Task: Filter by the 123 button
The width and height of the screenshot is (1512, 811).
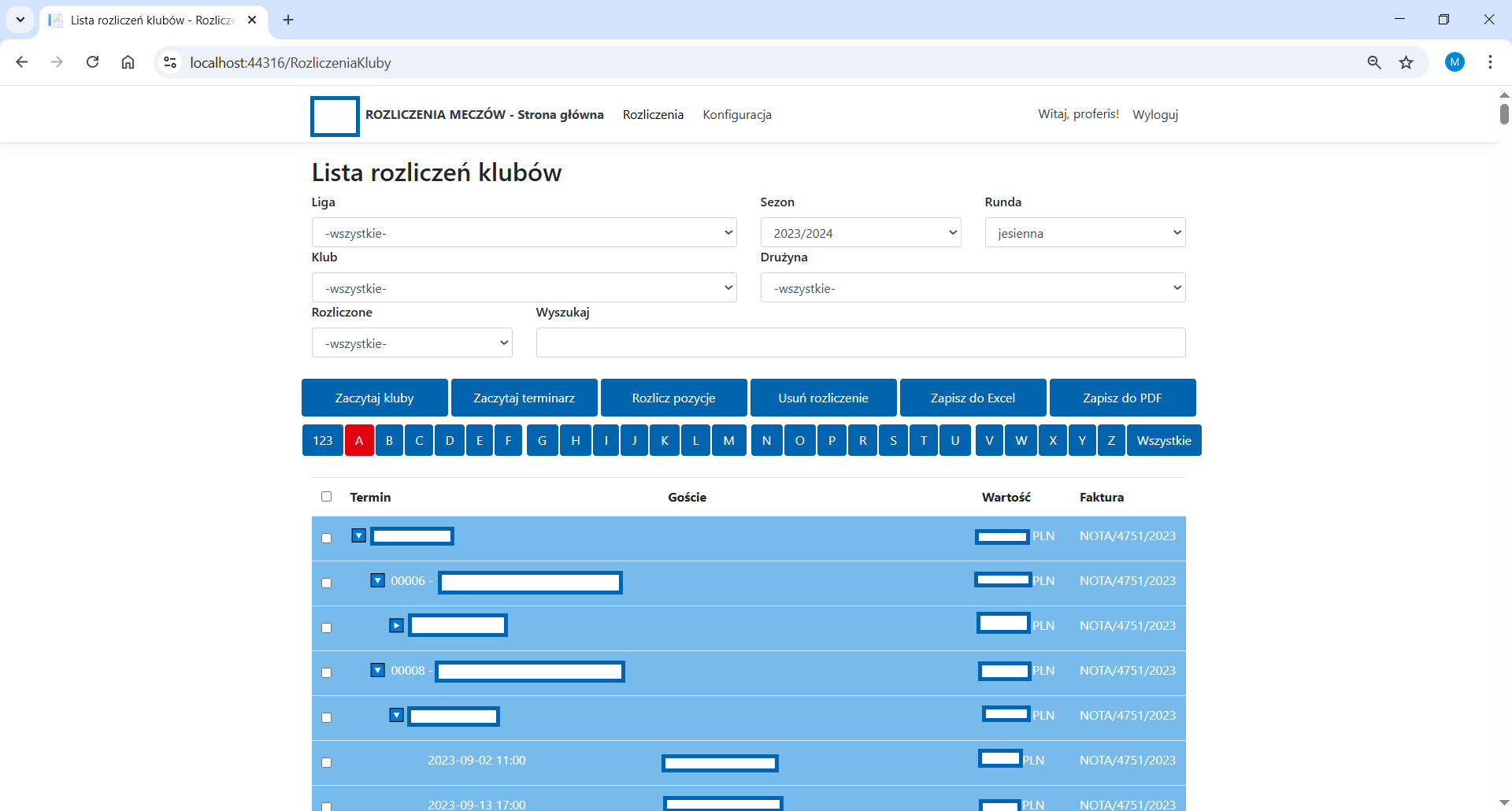Action: coord(323,440)
